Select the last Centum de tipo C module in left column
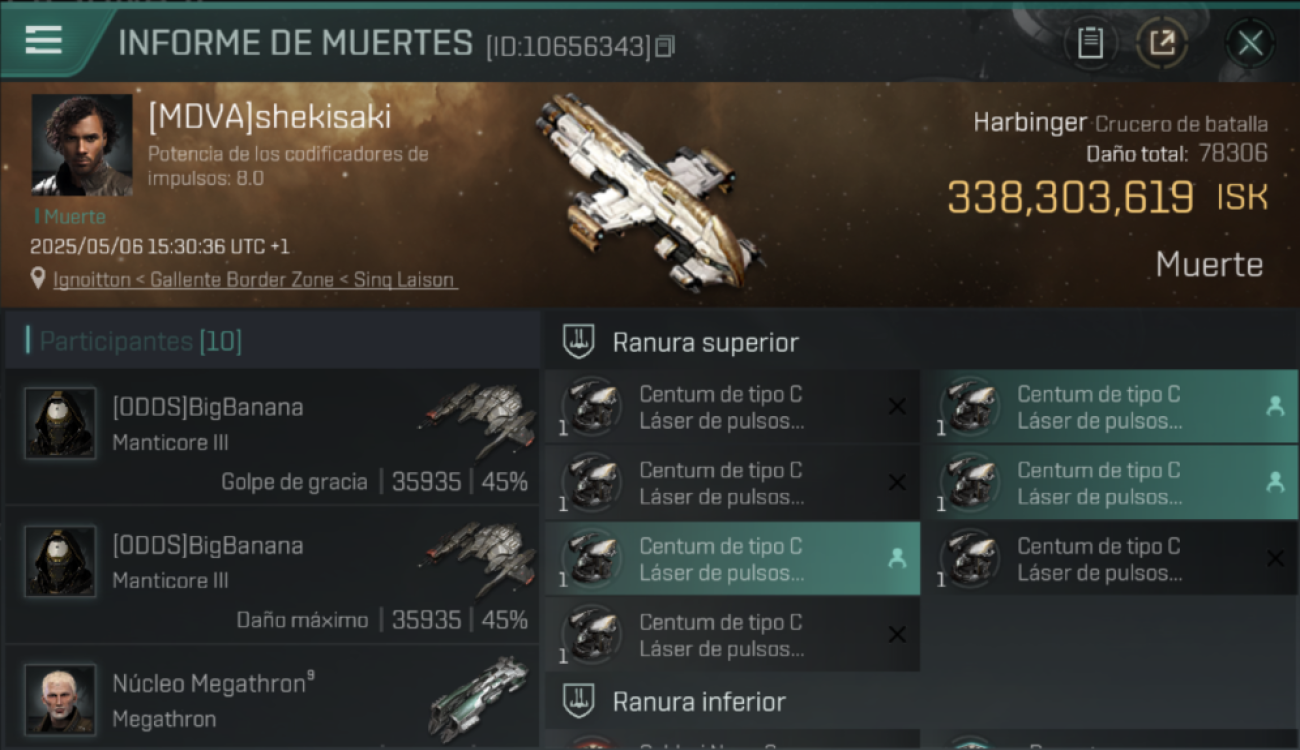Viewport: 1300px width, 750px height. point(732,635)
